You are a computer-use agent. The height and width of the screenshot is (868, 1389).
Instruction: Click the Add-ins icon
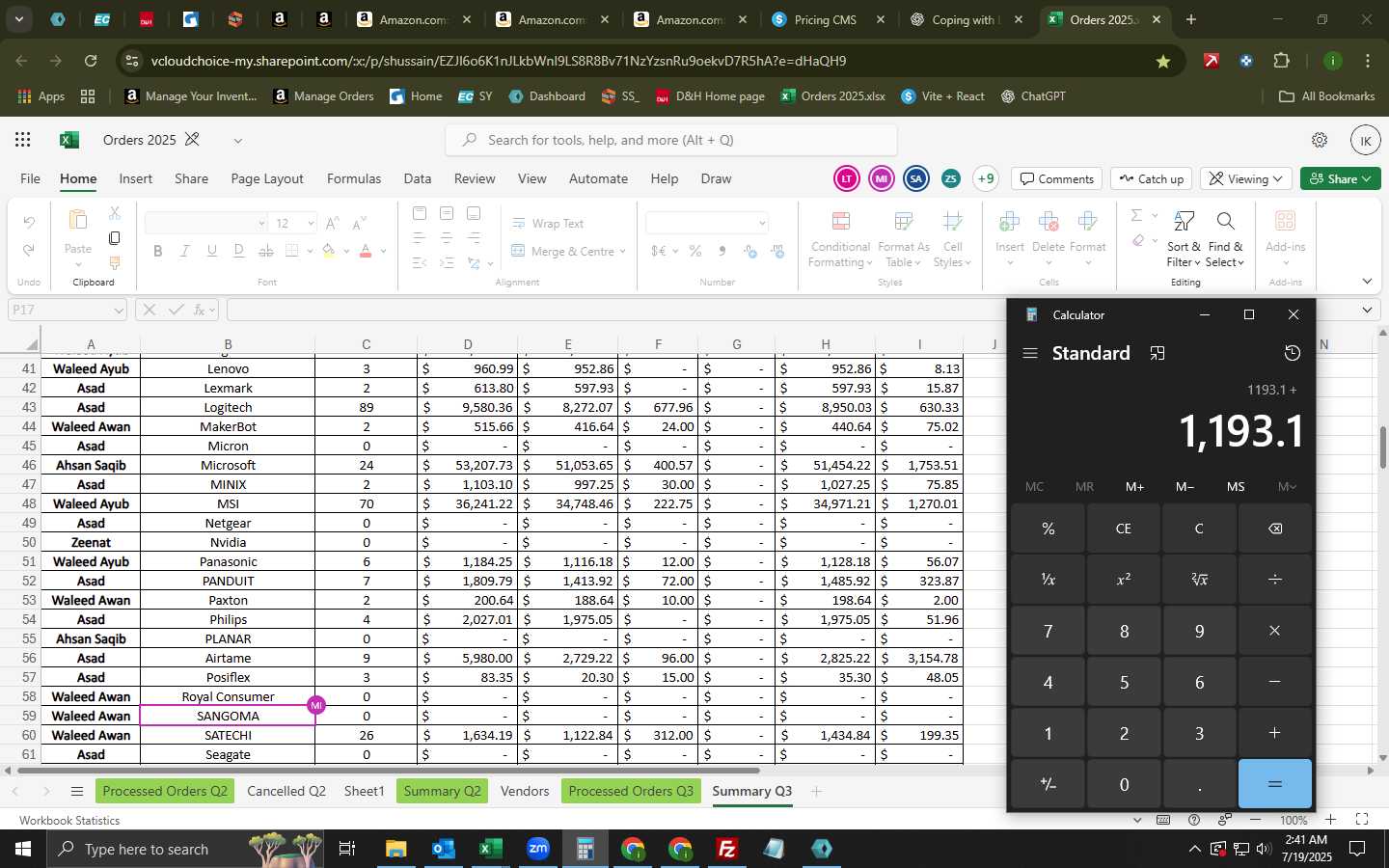[1285, 223]
